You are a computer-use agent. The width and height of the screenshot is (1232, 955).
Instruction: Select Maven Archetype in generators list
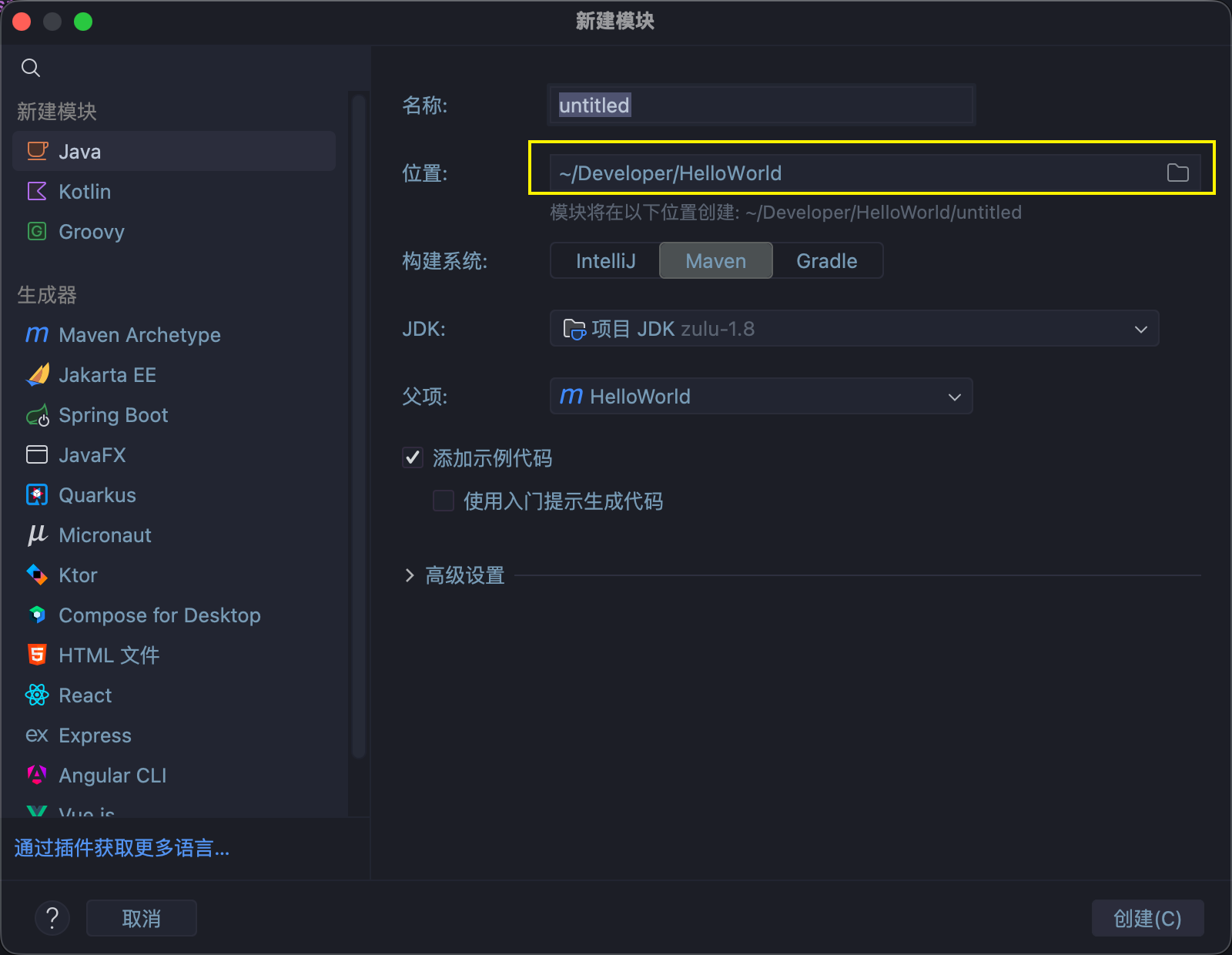[x=139, y=335]
